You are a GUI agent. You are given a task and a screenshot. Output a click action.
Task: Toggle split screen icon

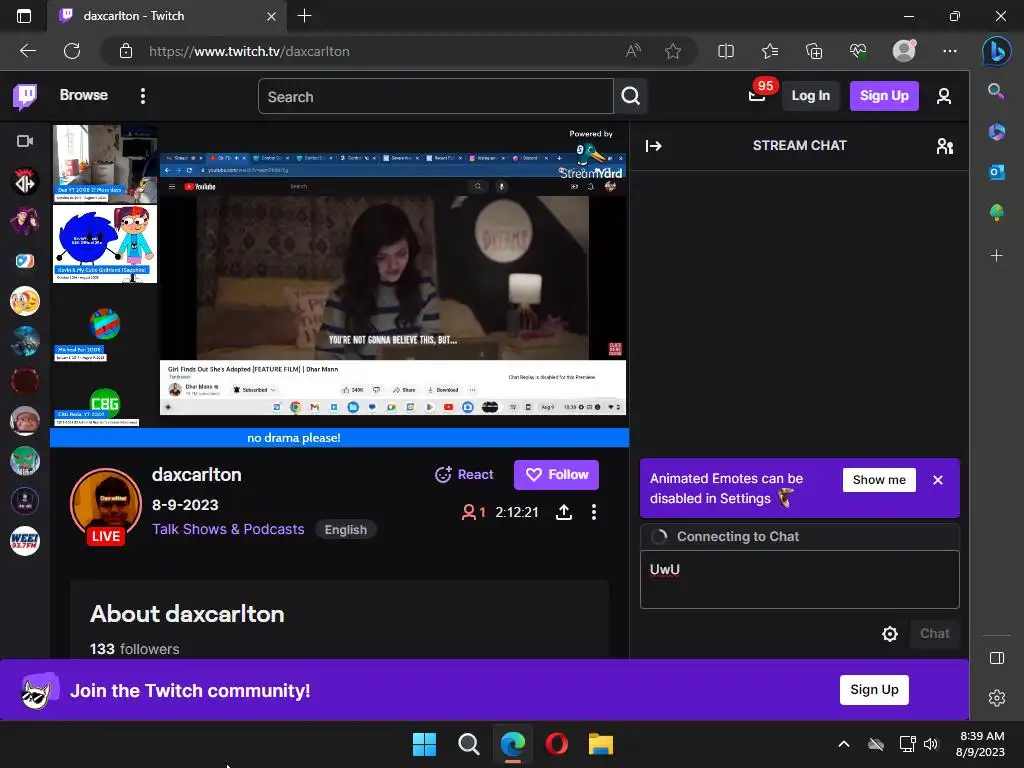coord(726,51)
